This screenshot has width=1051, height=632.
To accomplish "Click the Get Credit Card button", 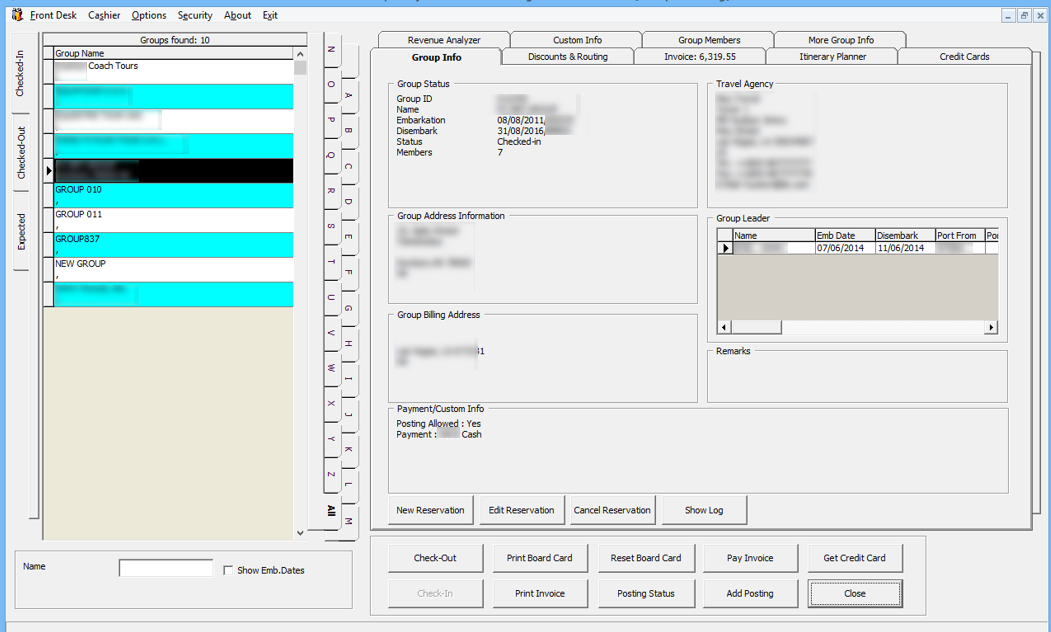I will pos(855,558).
